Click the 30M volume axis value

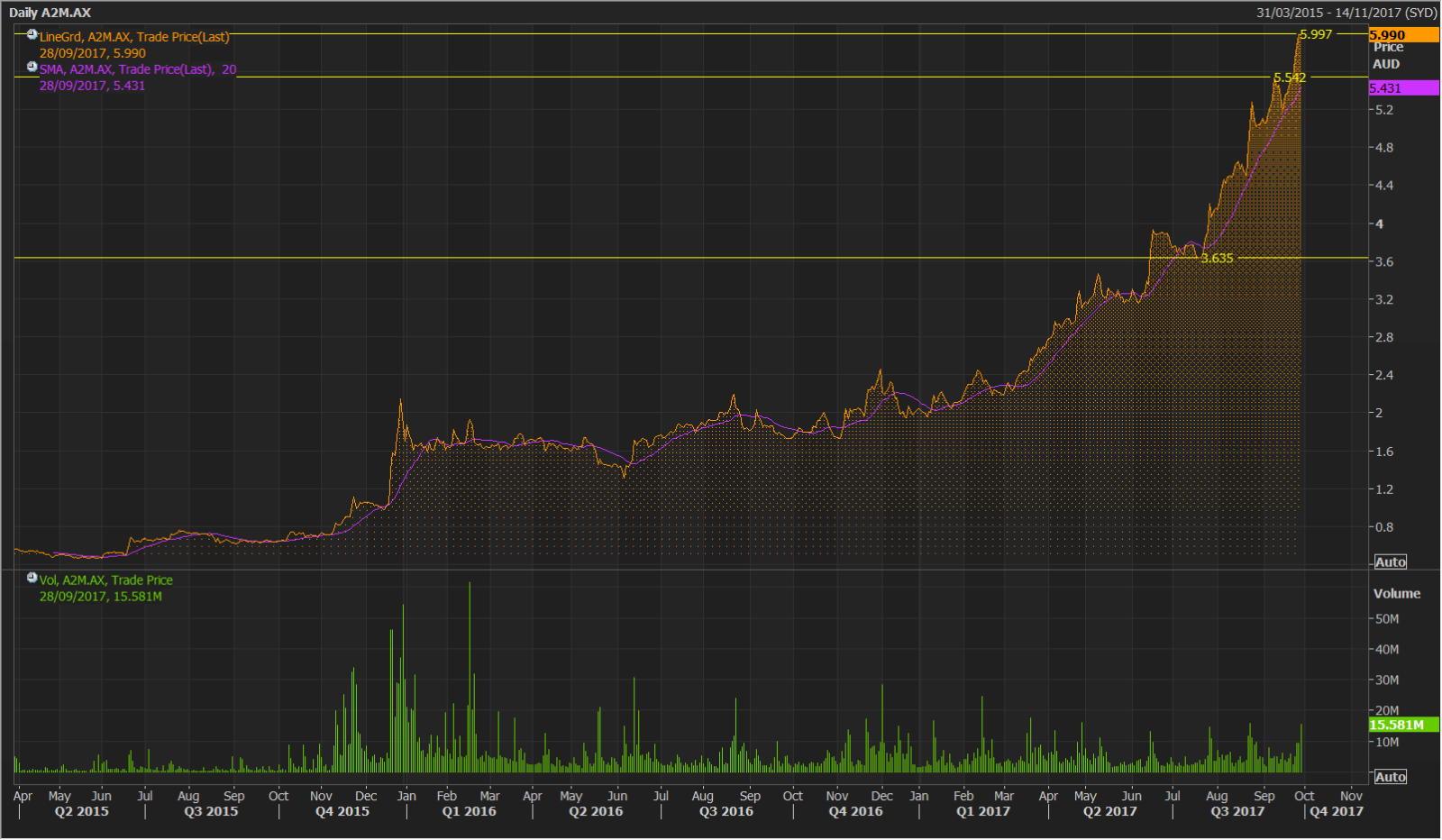coord(1387,680)
